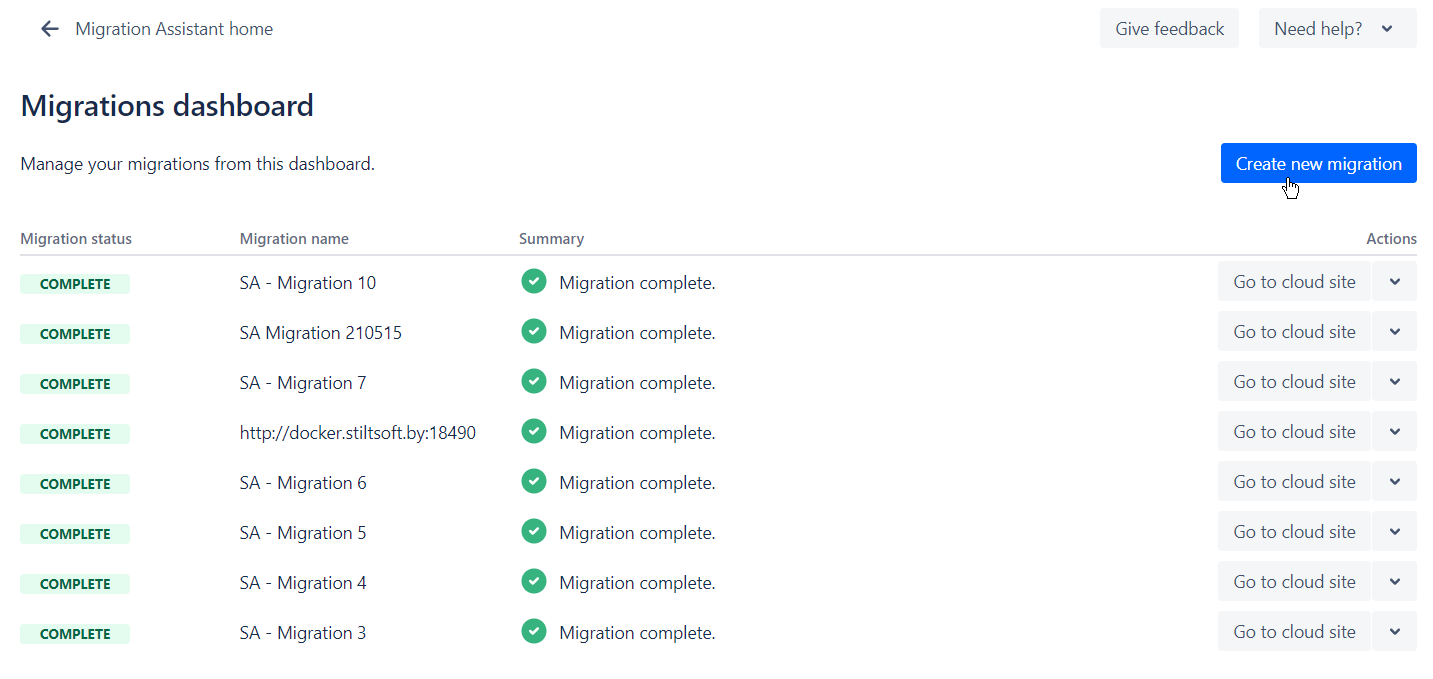Screen dimensions: 1433x679
Task: Expand actions chevron for SA - Migration 3
Action: point(1394,632)
